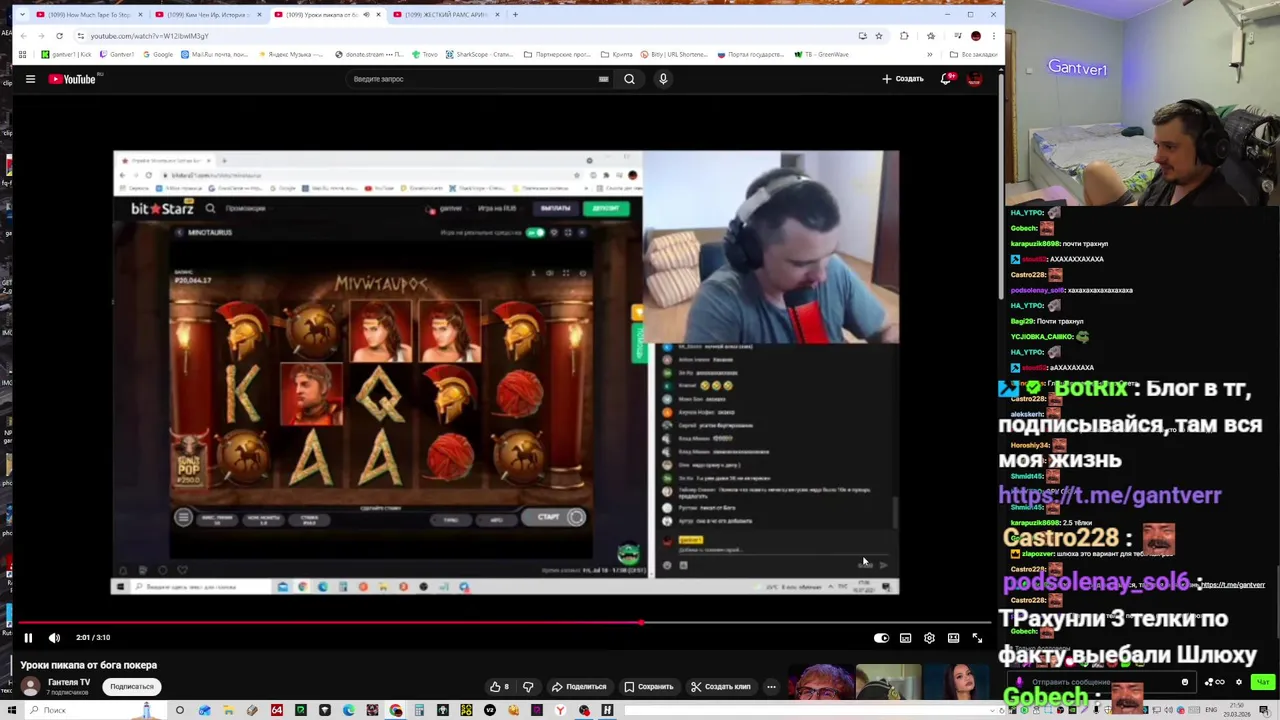Open emoji picker in chat

(x=1185, y=682)
